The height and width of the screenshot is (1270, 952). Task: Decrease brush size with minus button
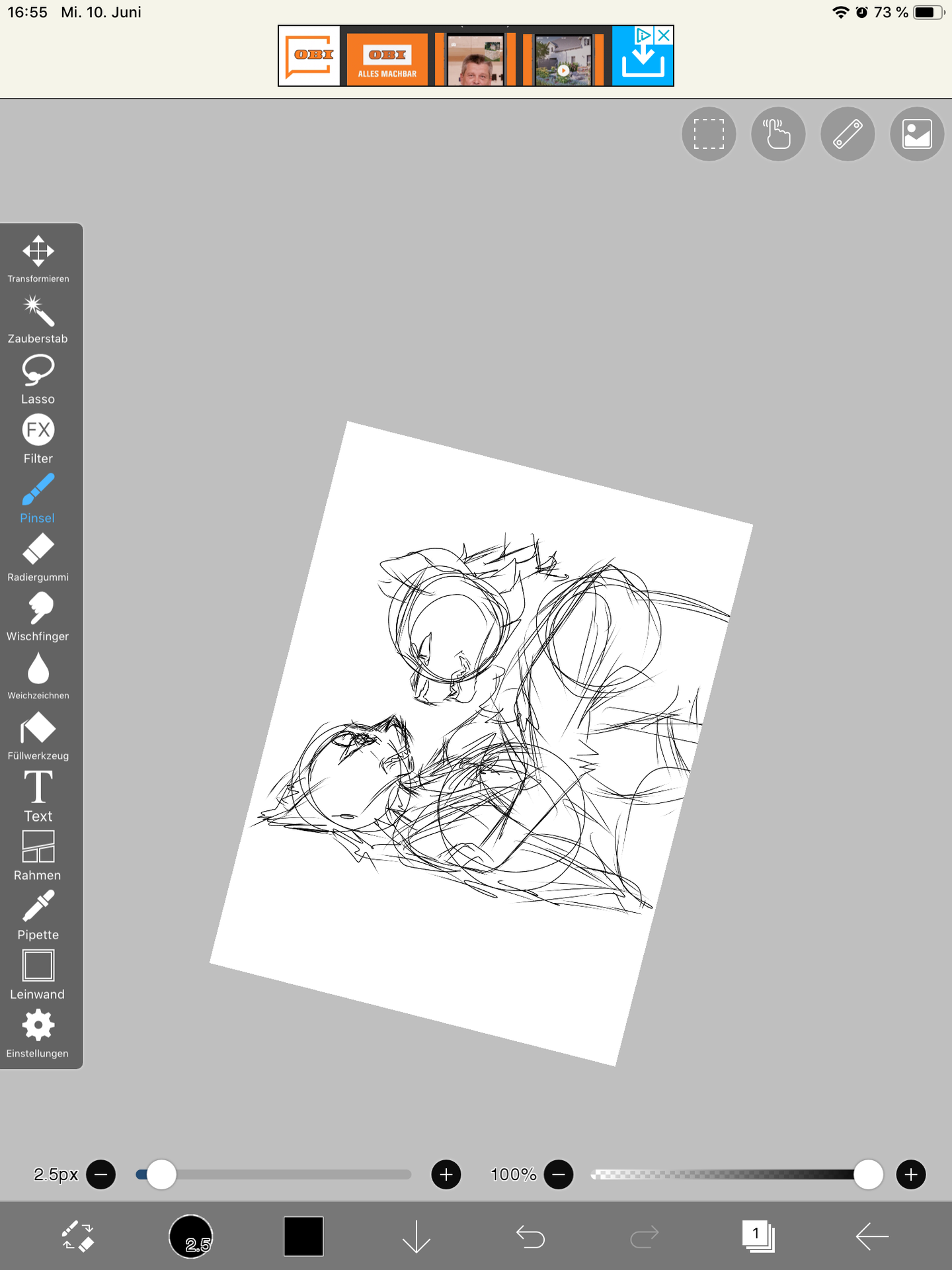101,1175
